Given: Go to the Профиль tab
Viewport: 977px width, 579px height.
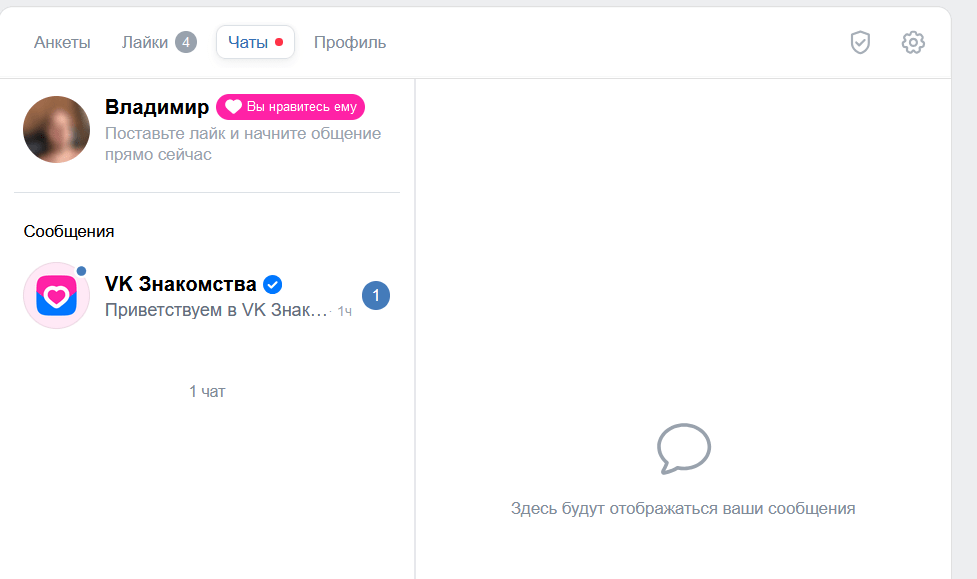Looking at the screenshot, I should pos(350,43).
